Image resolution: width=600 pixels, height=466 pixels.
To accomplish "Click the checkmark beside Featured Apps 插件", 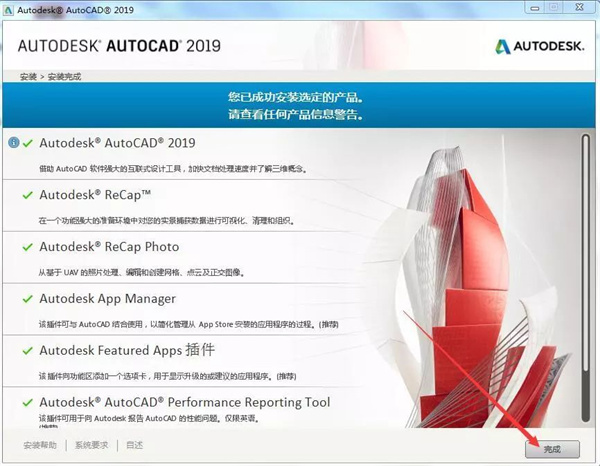I will [x=28, y=351].
